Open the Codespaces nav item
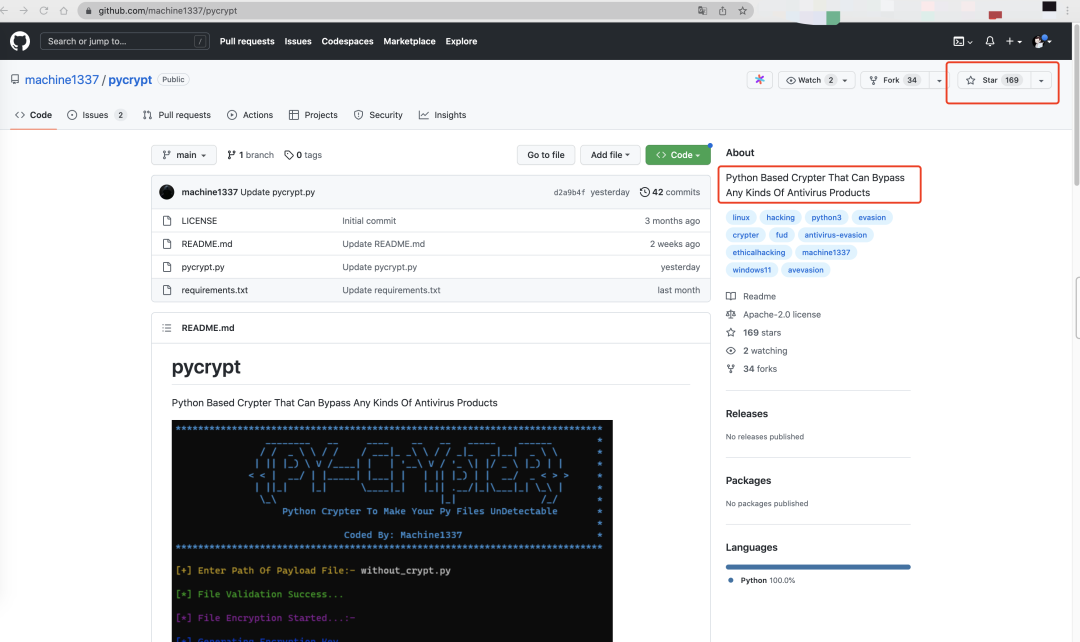The height and width of the screenshot is (642, 1080). (347, 41)
